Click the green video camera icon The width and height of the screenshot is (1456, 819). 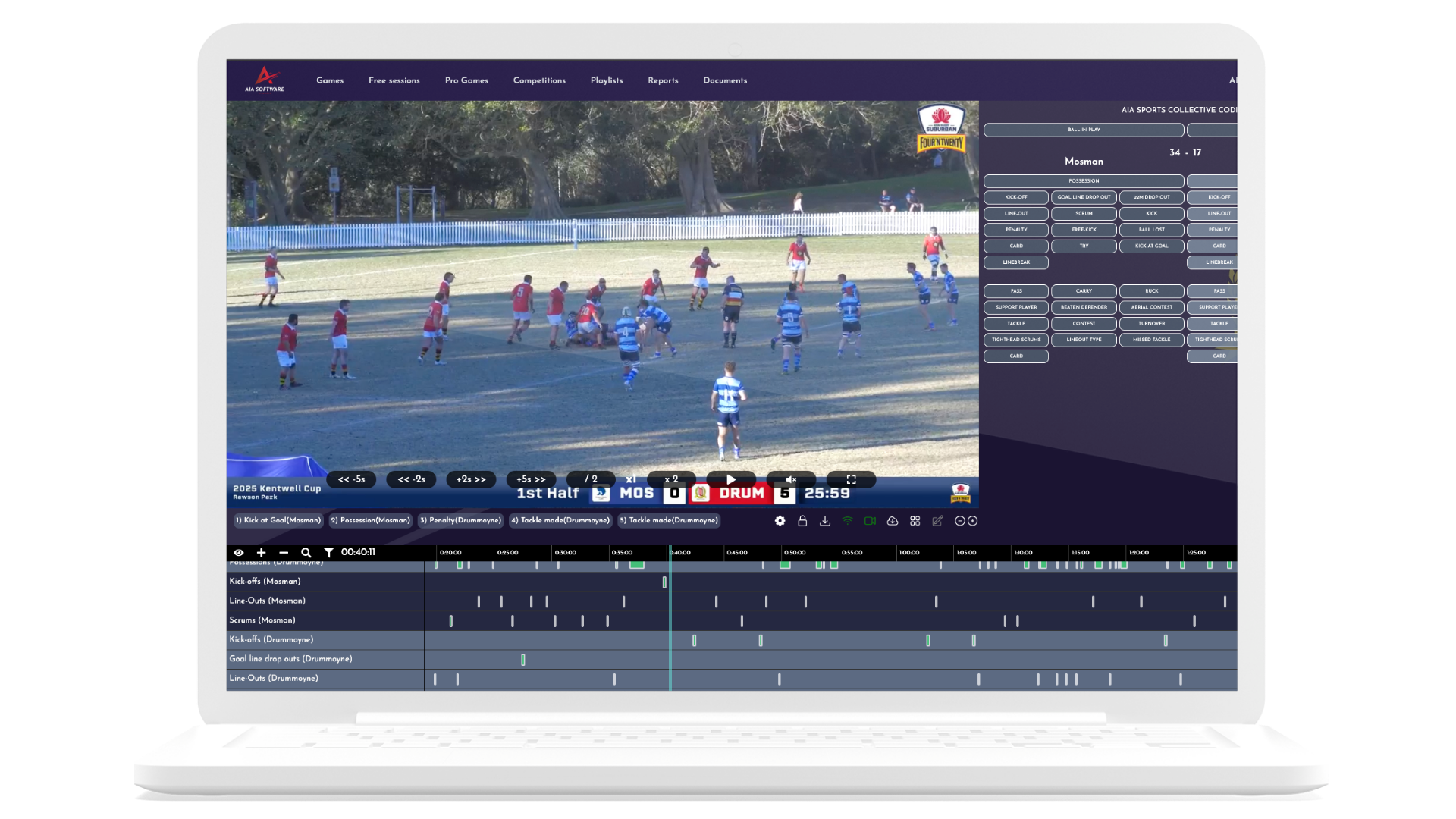point(870,521)
